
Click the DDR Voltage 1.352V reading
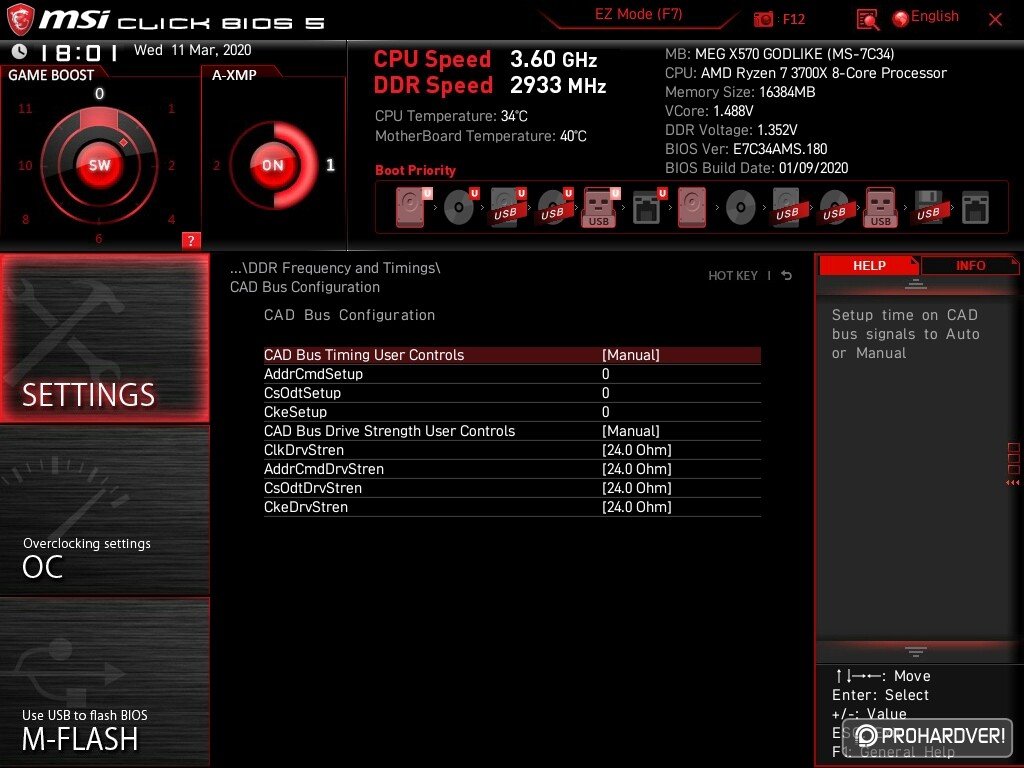coord(731,130)
